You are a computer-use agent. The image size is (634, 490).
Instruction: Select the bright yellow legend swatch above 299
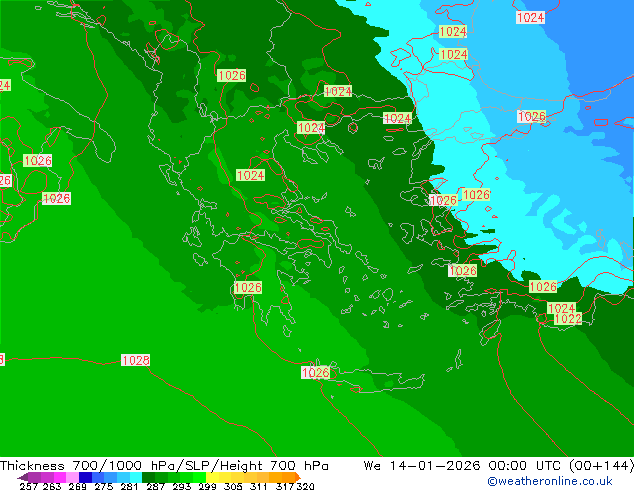(212, 477)
